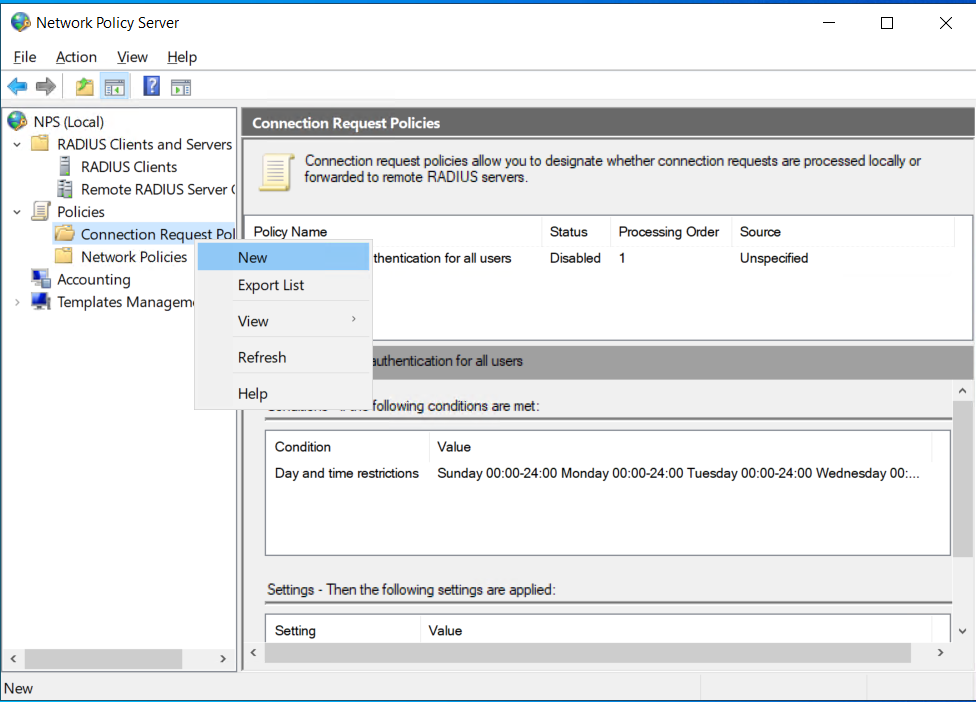976x702 pixels.
Task: Collapse the RADIUS Clients and Servers node
Action: (x=17, y=144)
